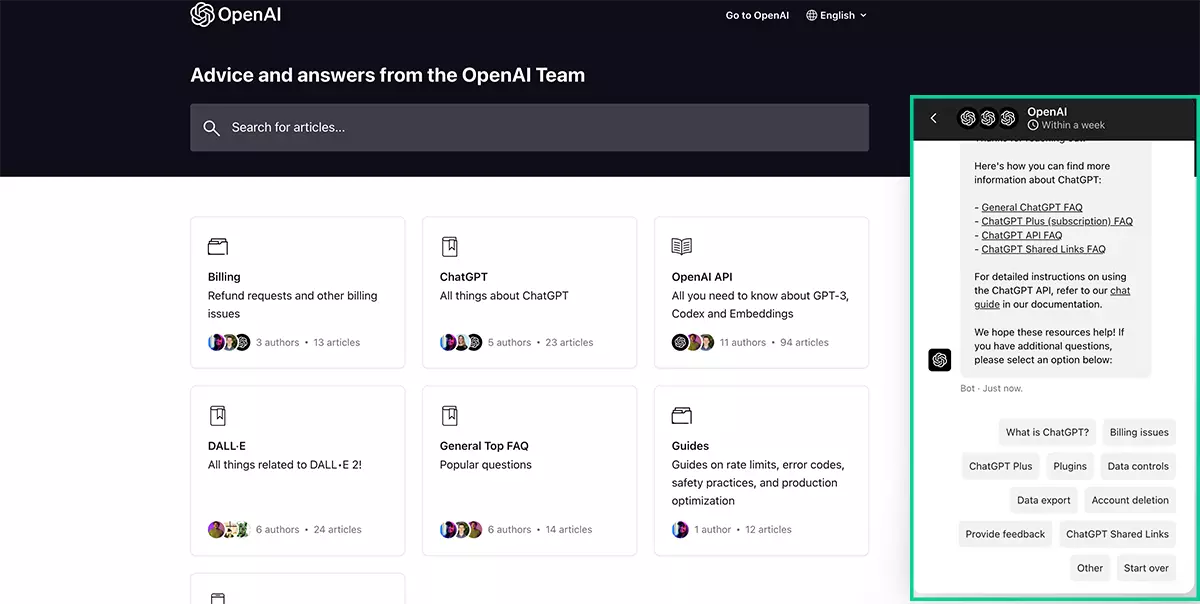Choose the ChatGPT Plus quick reply
The image size is (1200, 604).
click(1001, 466)
